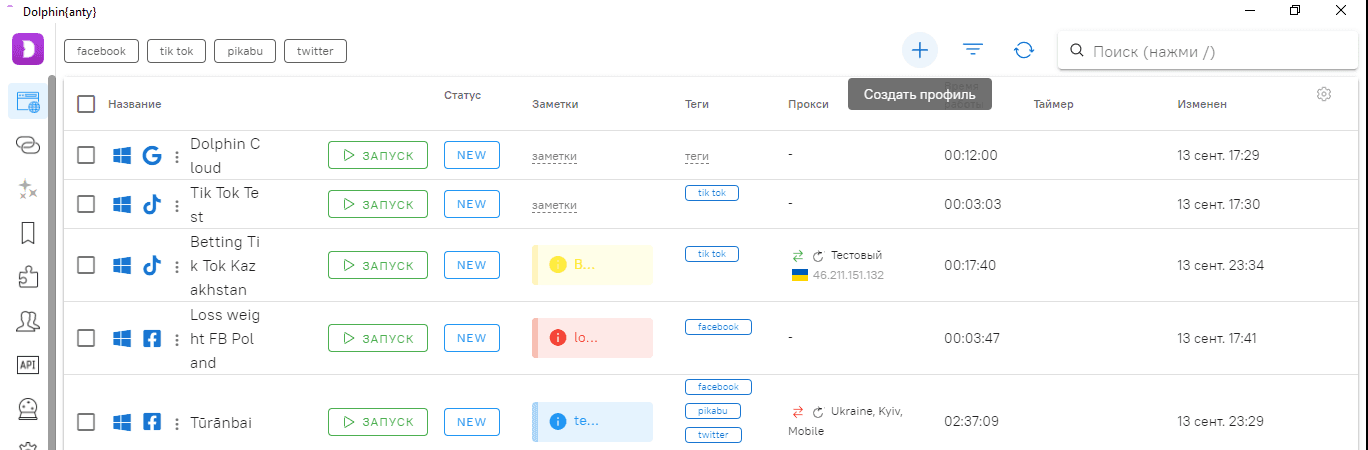Filter by pikabu tag at top
Viewport: 1368px width, 450px height.
coord(245,51)
